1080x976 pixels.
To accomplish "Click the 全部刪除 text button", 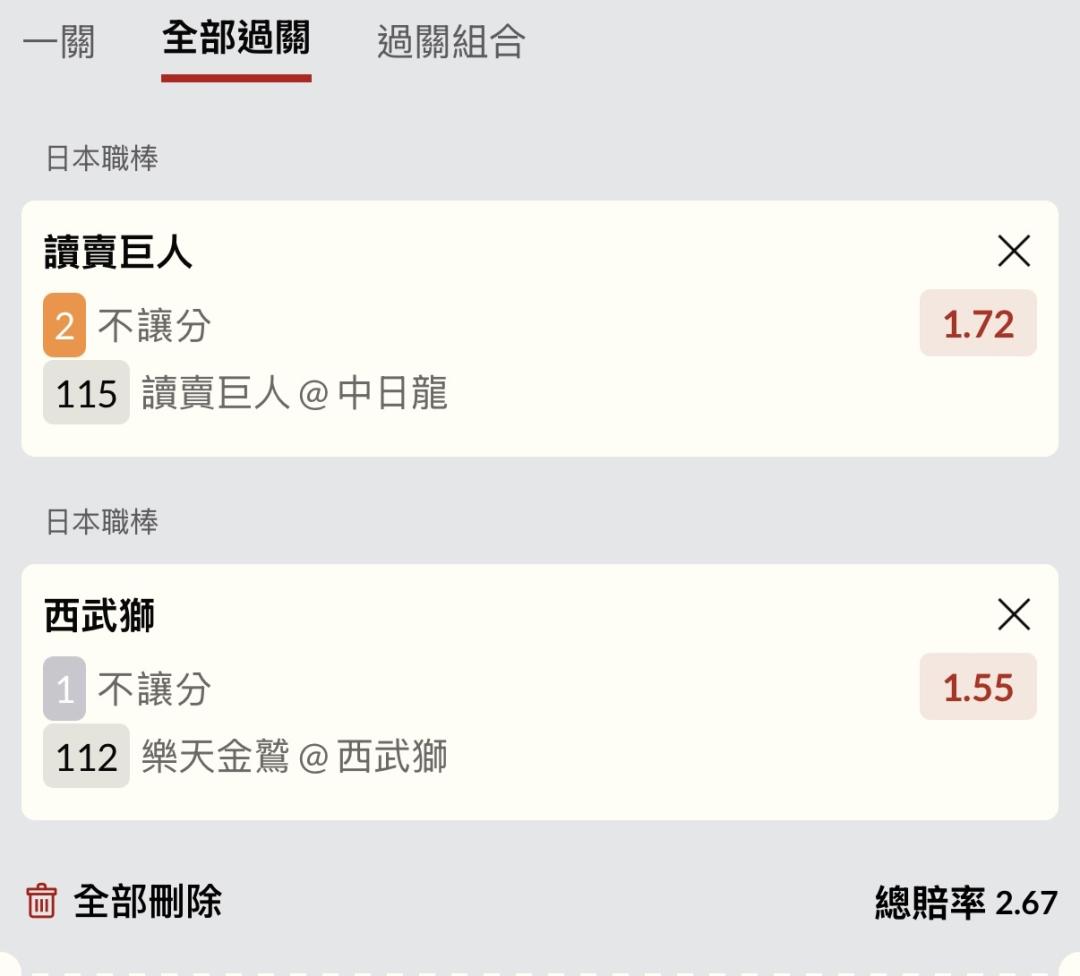I will click(x=147, y=901).
